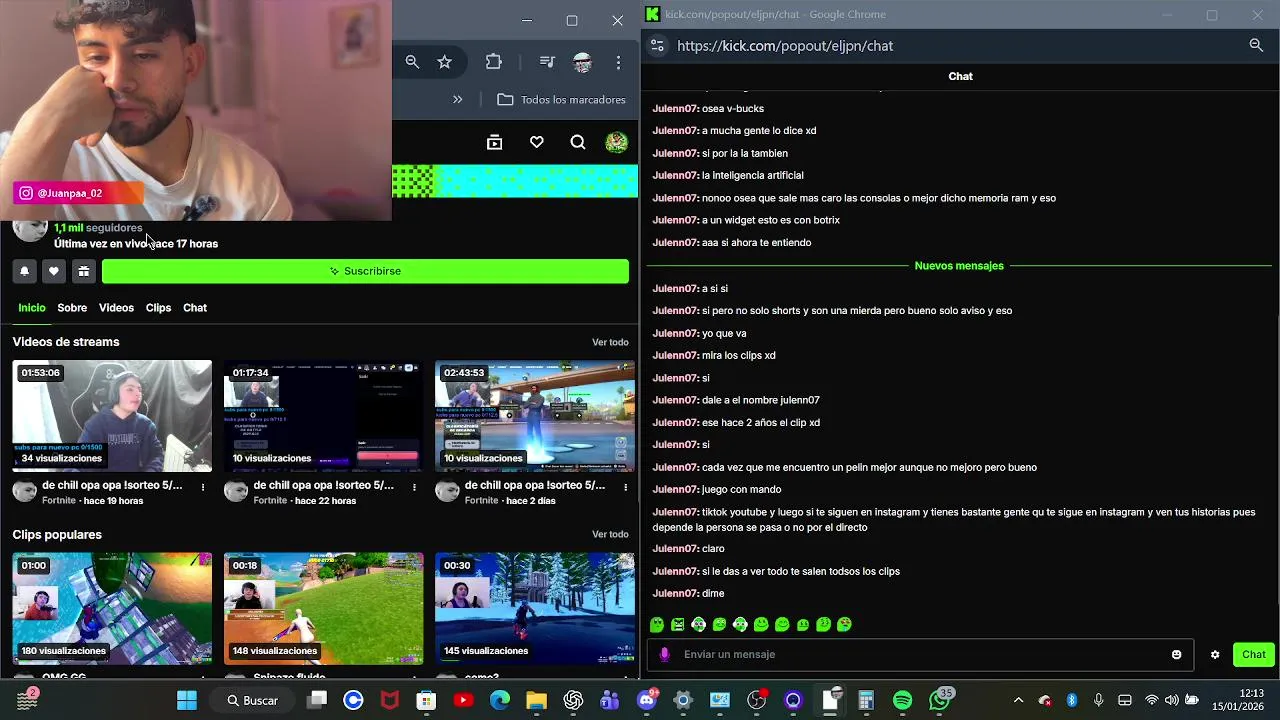The height and width of the screenshot is (720, 1280).
Task: Open the 01:17:34 stream video thumbnail
Action: tap(323, 416)
